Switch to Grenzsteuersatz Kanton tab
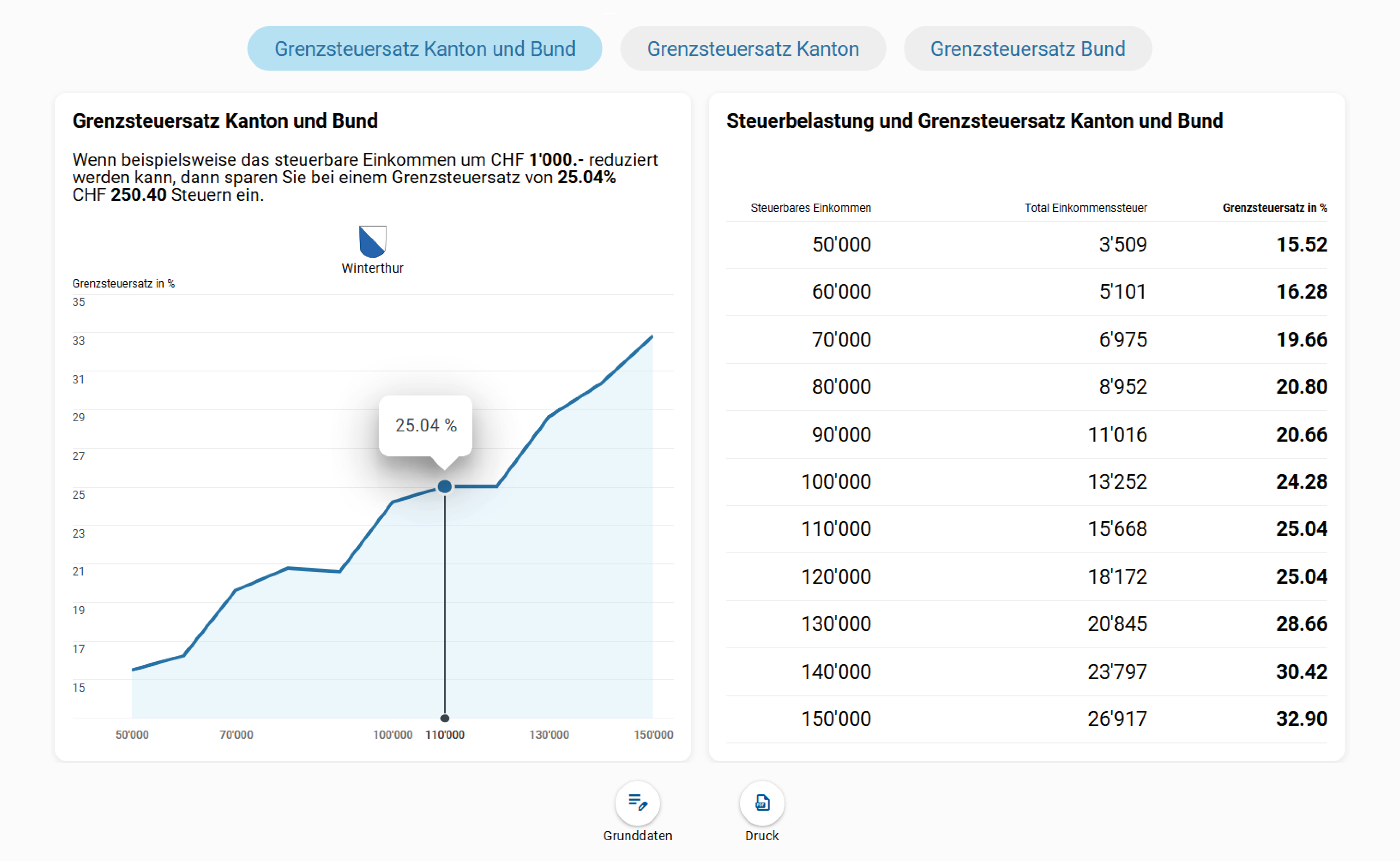The image size is (1400, 861). (x=752, y=48)
